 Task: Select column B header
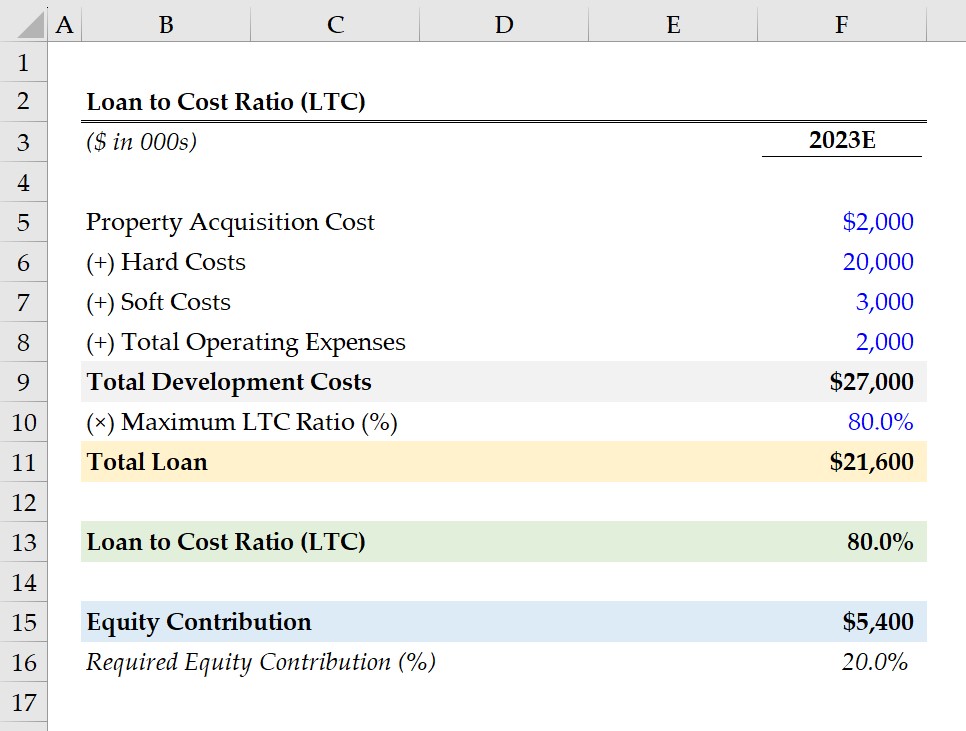click(x=166, y=25)
